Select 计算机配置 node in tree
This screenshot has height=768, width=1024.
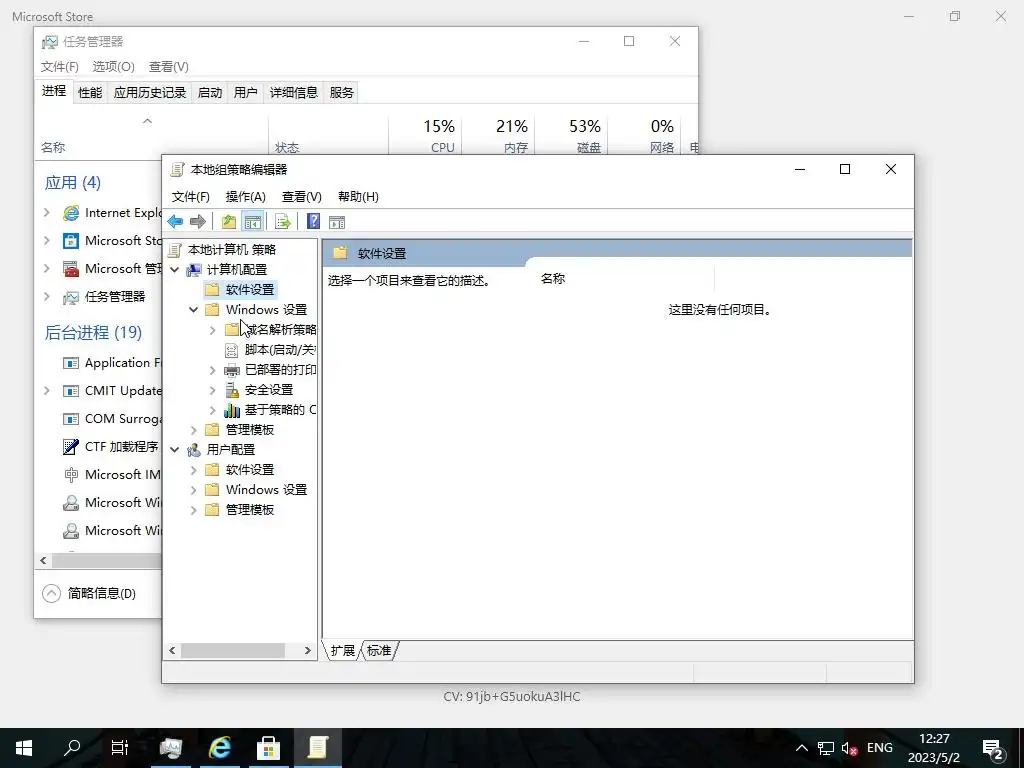click(236, 270)
